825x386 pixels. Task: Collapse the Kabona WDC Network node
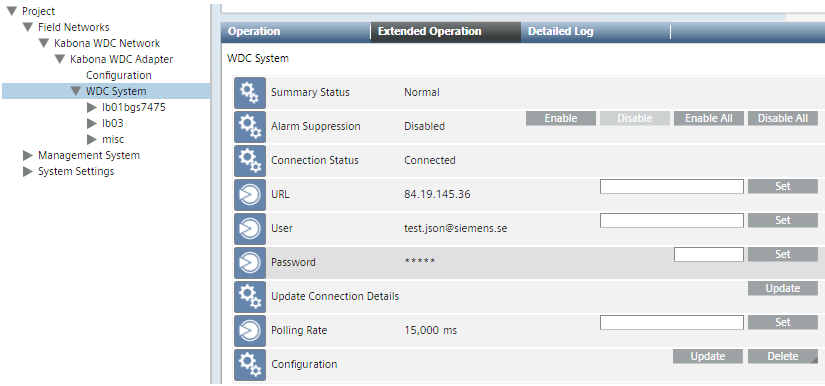44,43
